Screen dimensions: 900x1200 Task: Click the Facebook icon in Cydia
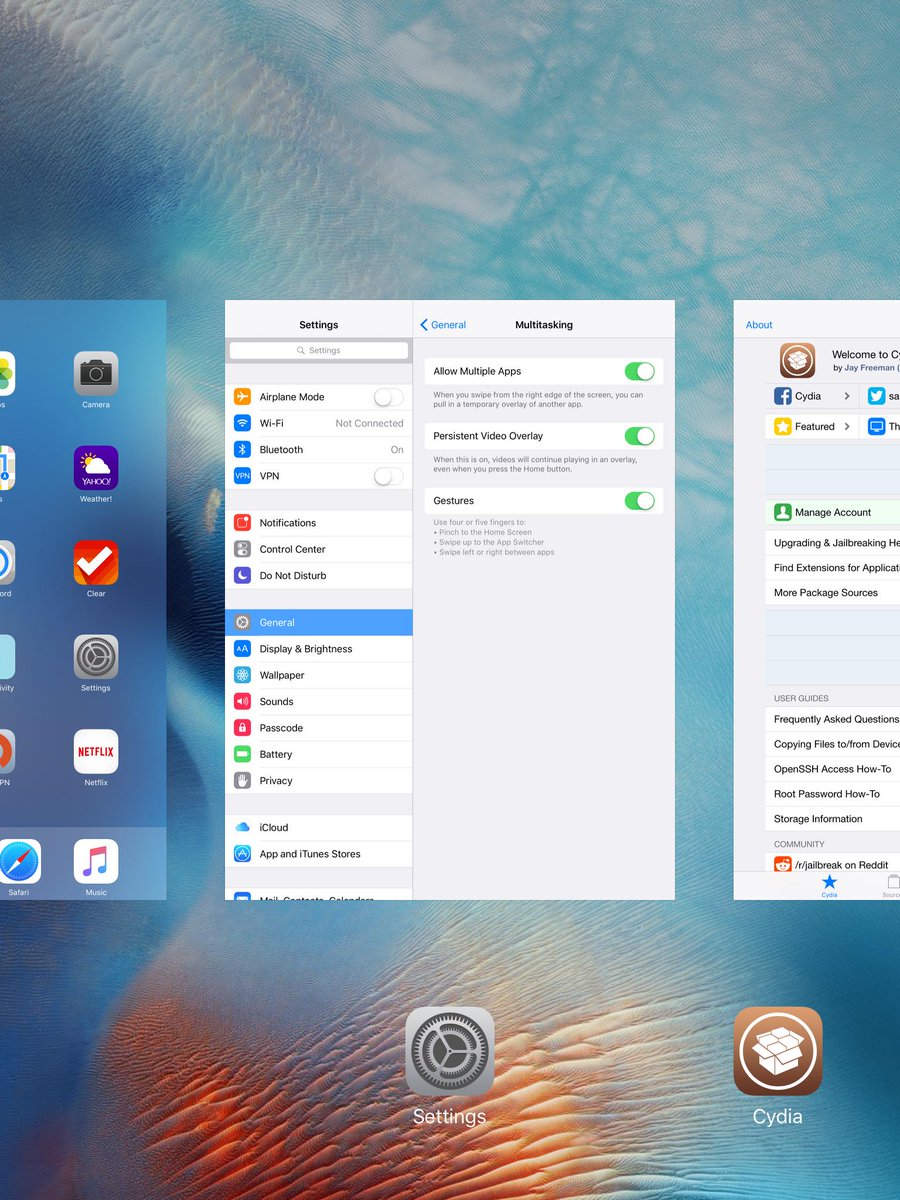click(783, 396)
